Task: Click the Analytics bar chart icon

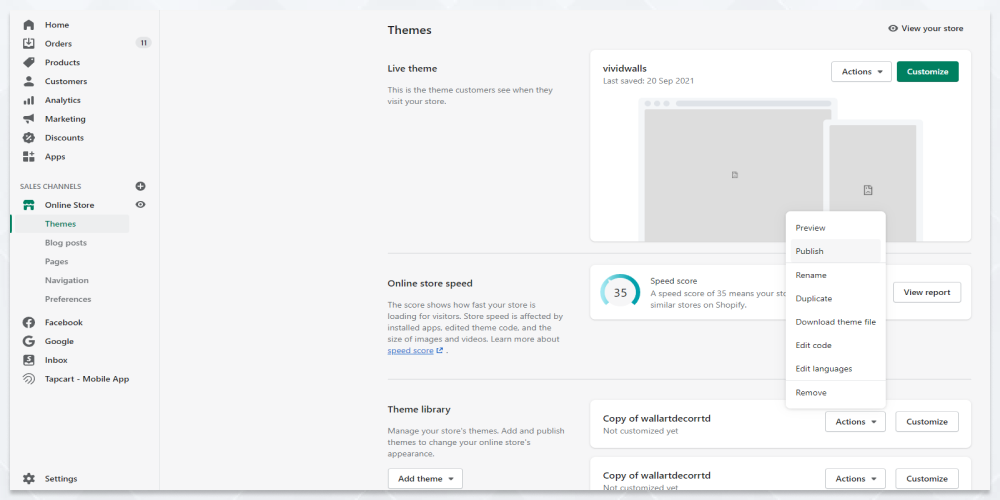Action: (29, 100)
